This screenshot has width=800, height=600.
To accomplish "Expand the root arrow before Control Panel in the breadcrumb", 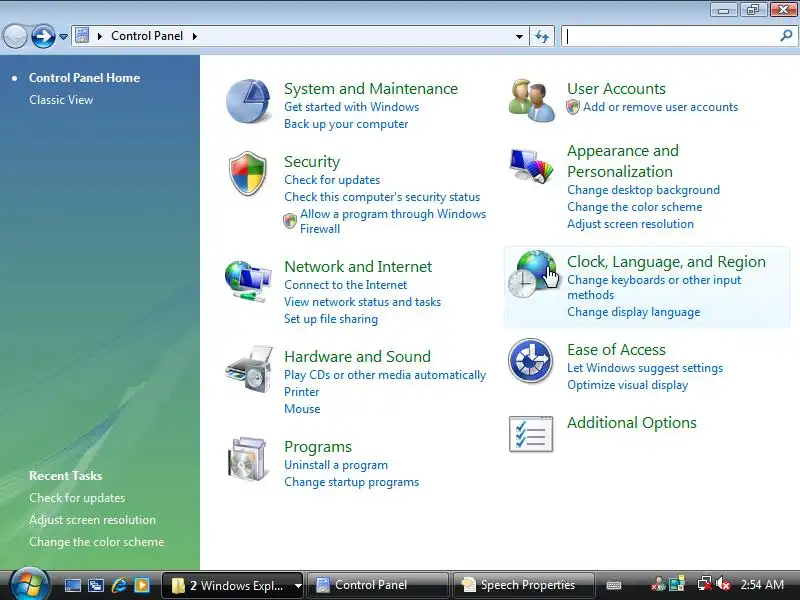I will click(x=99, y=36).
